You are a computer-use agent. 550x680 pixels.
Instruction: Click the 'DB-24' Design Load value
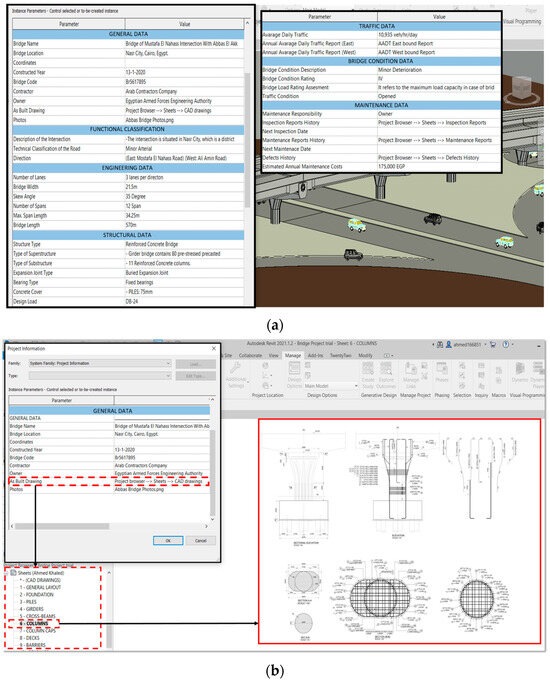click(x=132, y=301)
